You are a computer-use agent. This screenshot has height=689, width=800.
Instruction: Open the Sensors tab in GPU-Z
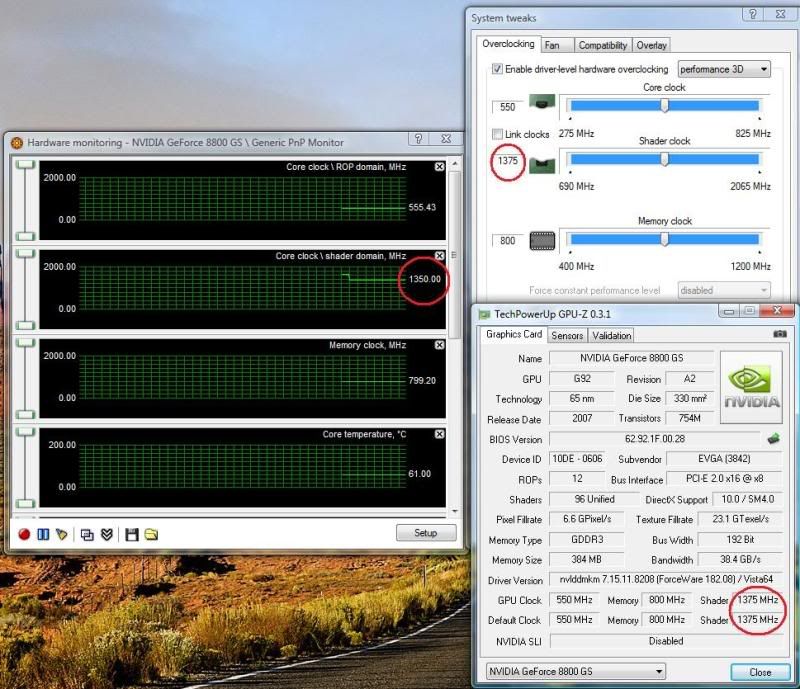pos(567,335)
